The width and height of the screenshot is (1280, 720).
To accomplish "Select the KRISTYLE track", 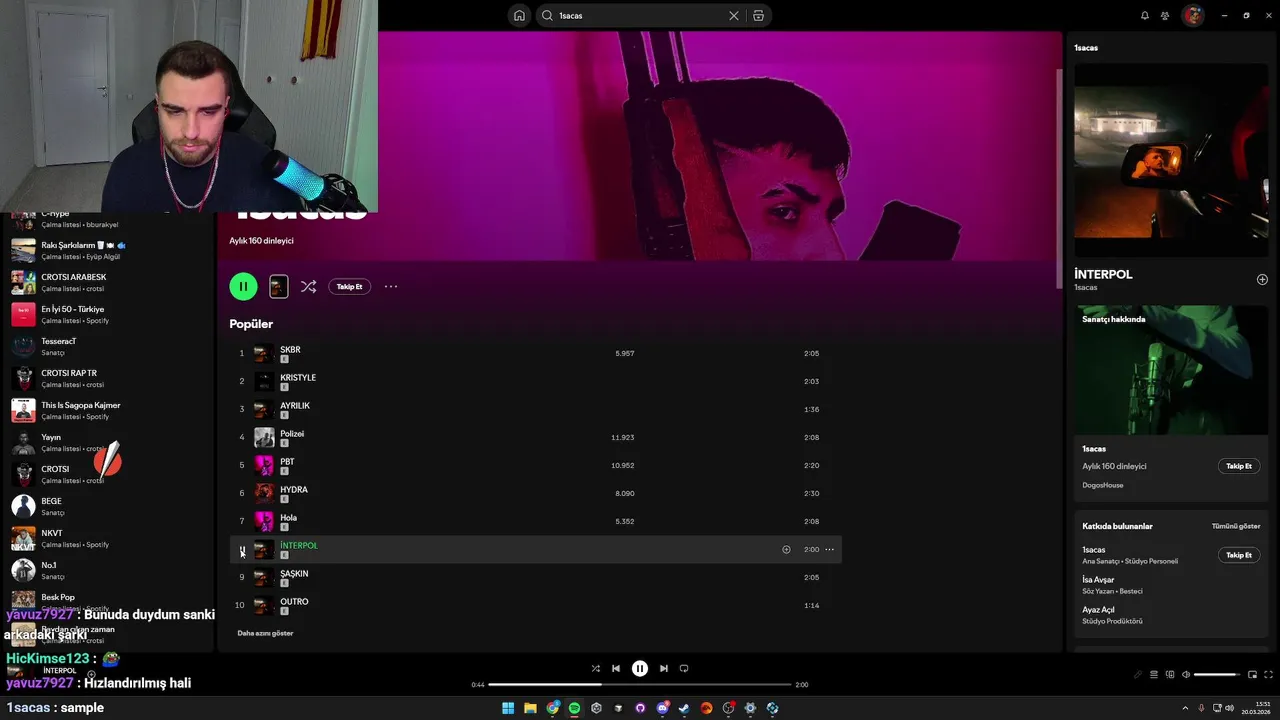I will click(535, 381).
